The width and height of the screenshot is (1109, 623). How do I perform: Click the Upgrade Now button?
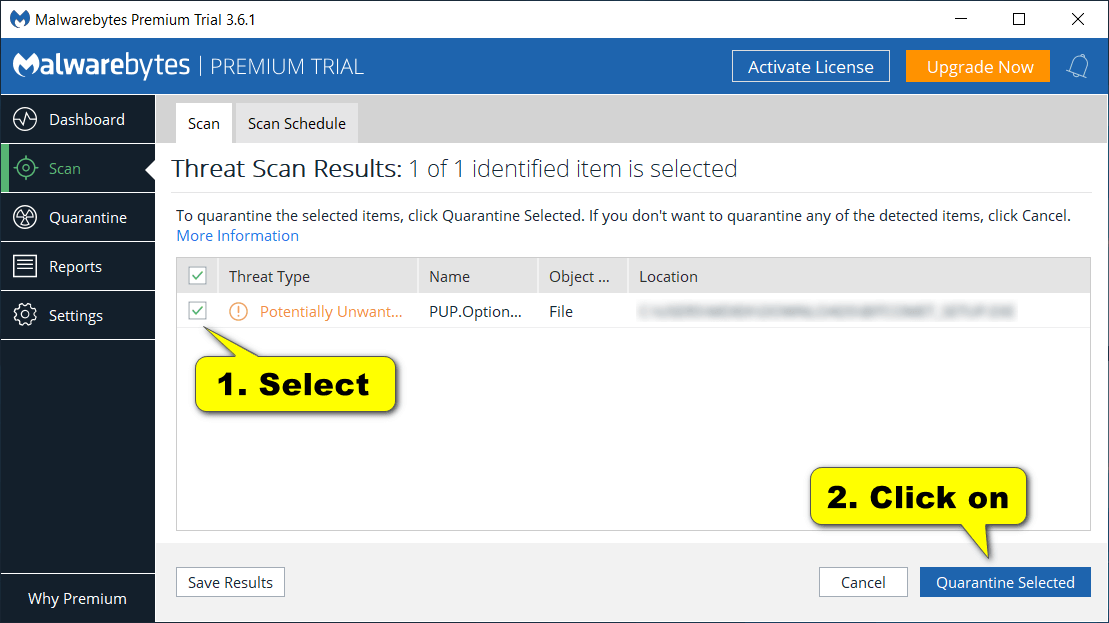pyautogui.click(x=977, y=66)
